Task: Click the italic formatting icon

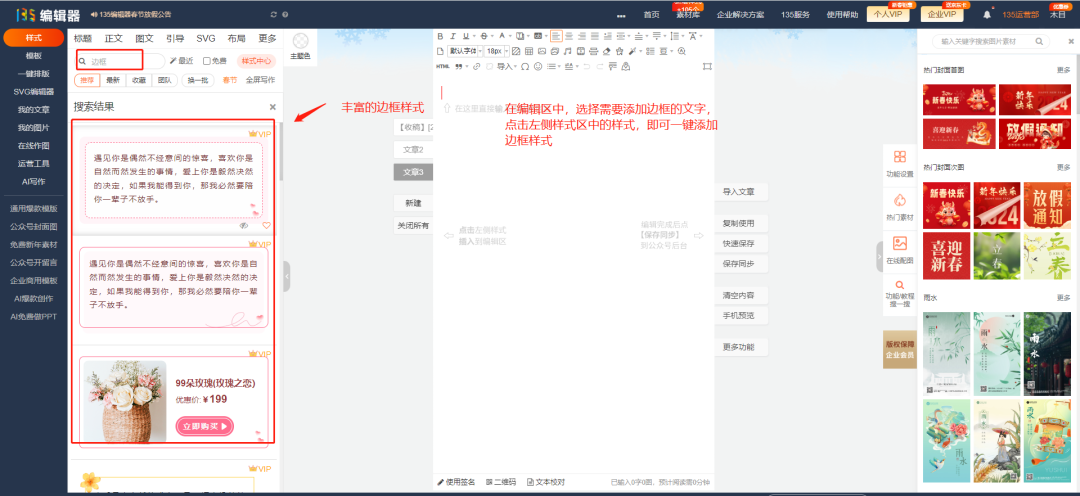Action: click(x=453, y=36)
